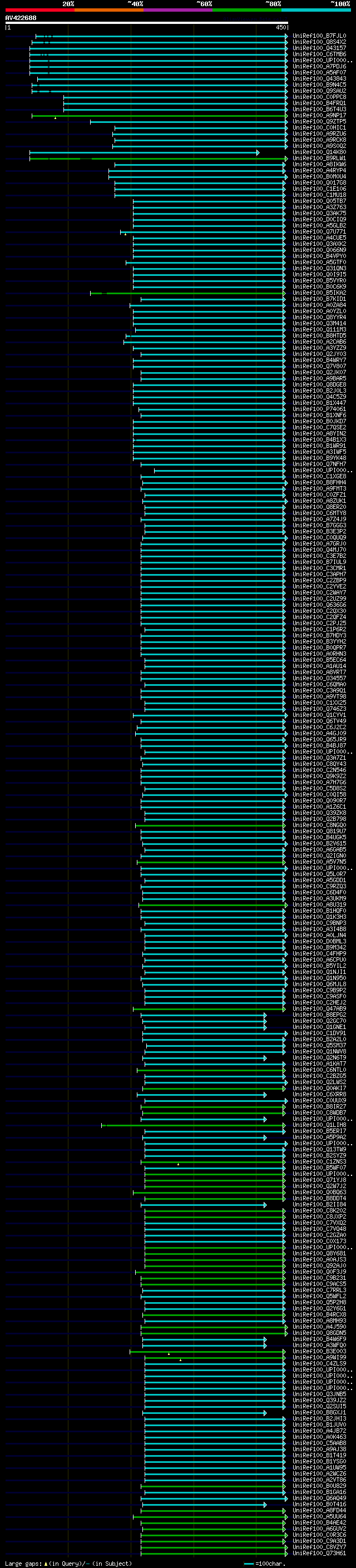Viewport: 356px width, 1568px height.
Task: Click the green ~80% legend color bar
Action: (x=247, y=11)
